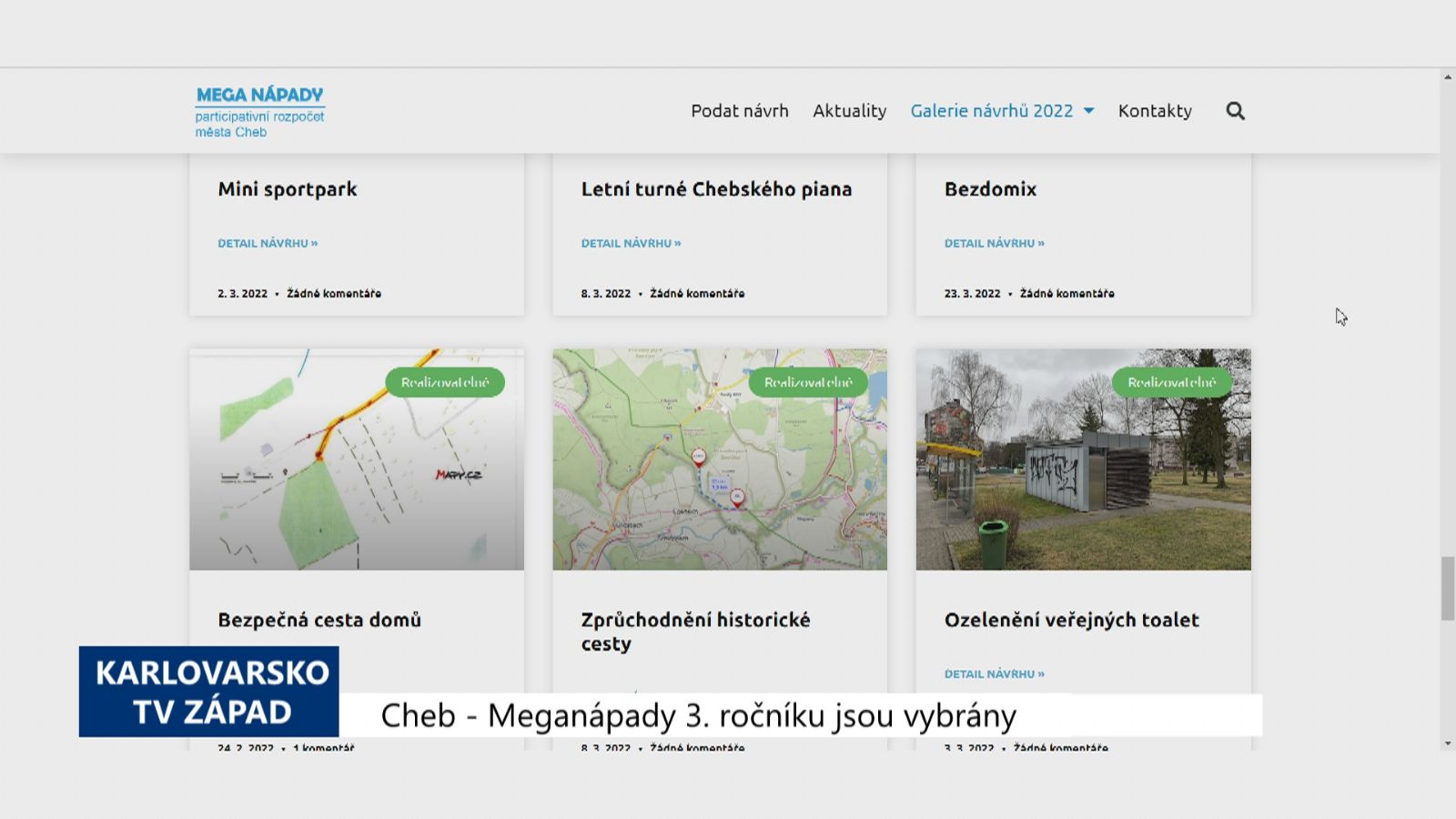The width and height of the screenshot is (1456, 819).
Task: Click the public toilets photo thumbnail
Action: pos(1083,460)
